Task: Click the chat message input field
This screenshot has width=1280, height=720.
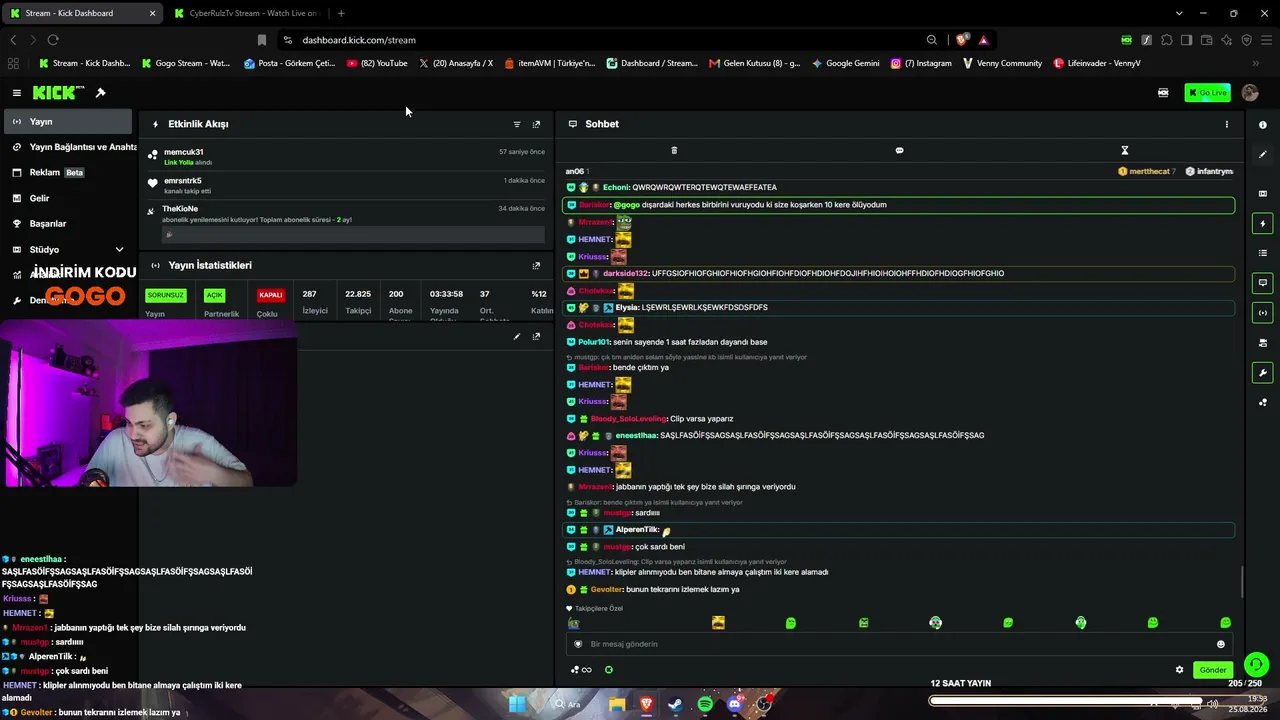Action: [x=899, y=644]
